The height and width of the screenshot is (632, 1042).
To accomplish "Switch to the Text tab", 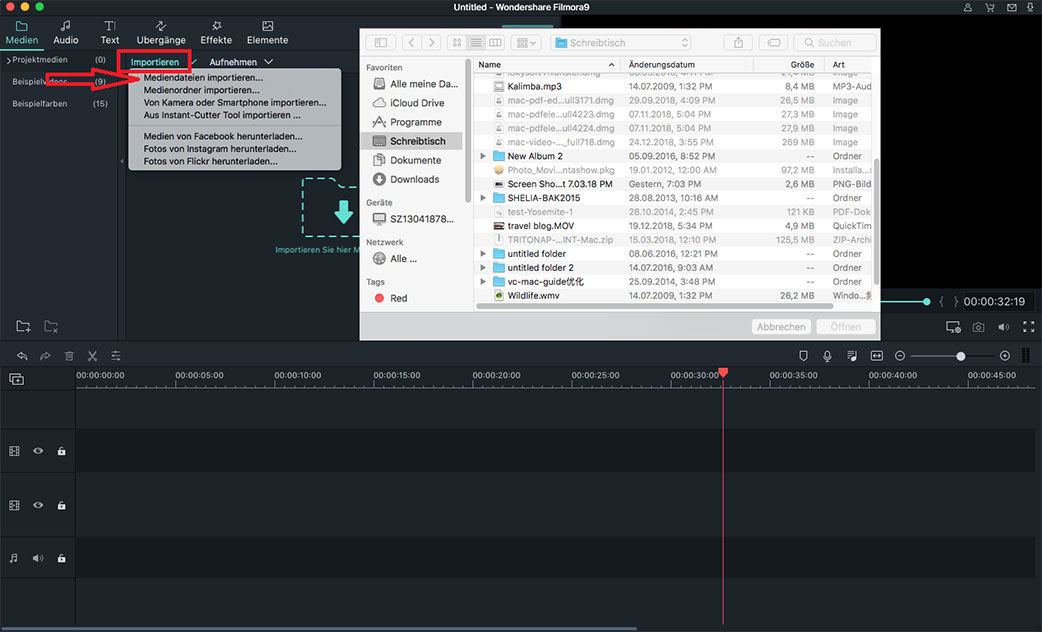I will [110, 33].
